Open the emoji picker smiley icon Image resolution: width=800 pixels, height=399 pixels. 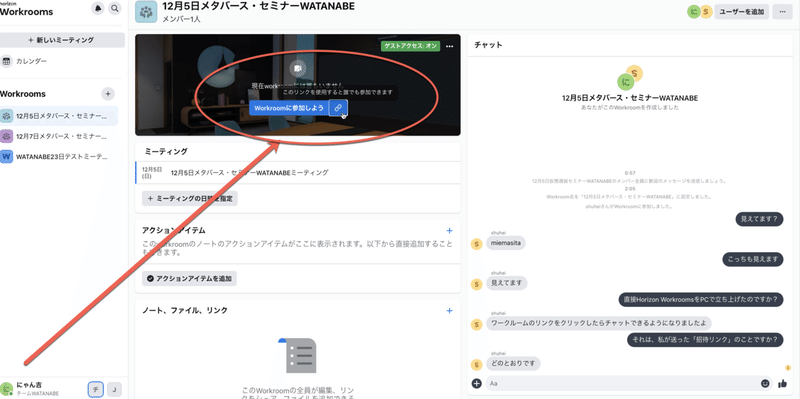[x=765, y=383]
